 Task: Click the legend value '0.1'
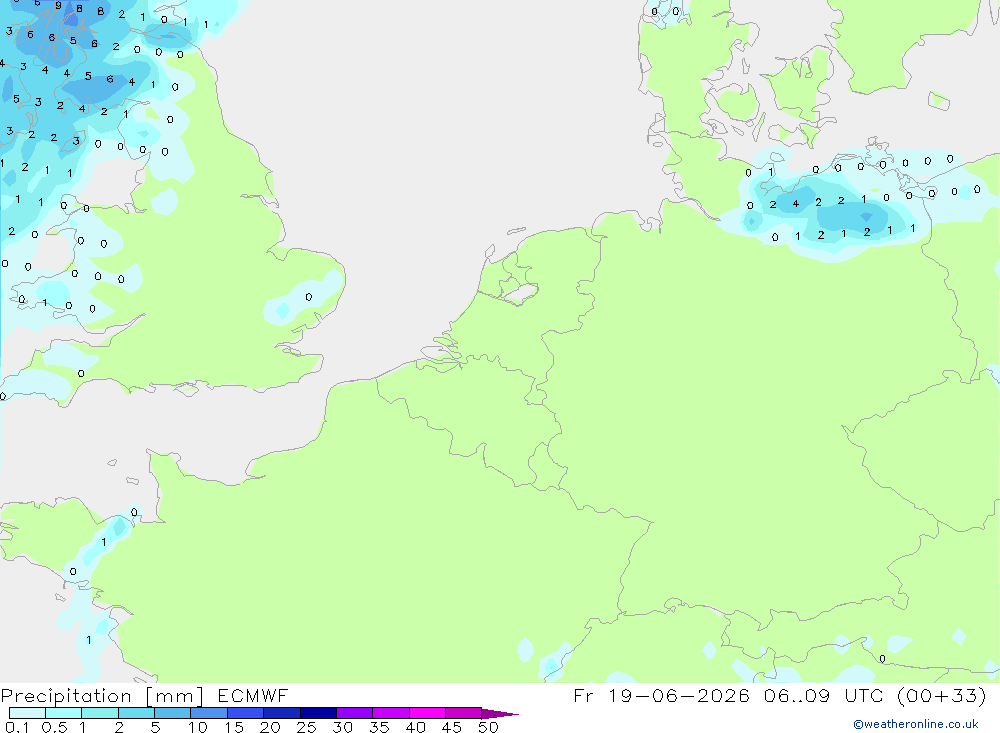tap(17, 727)
